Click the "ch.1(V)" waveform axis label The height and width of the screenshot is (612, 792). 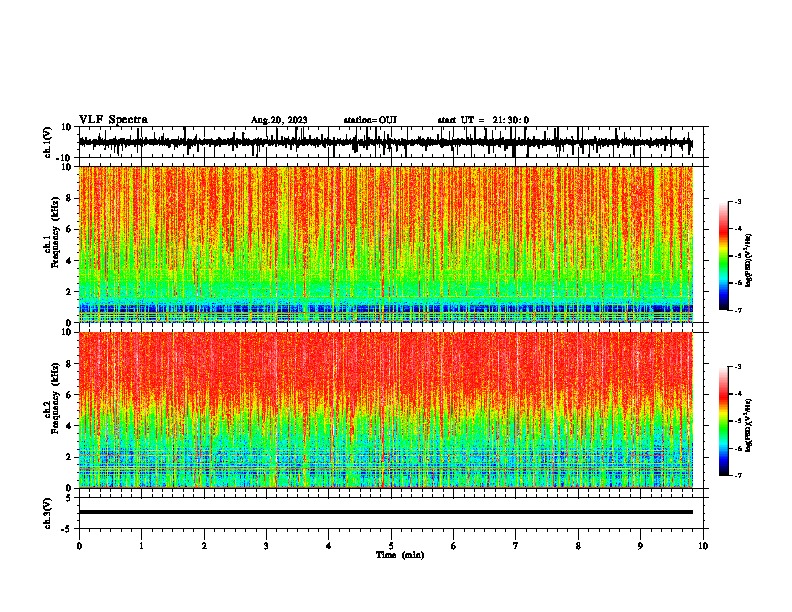[48, 142]
